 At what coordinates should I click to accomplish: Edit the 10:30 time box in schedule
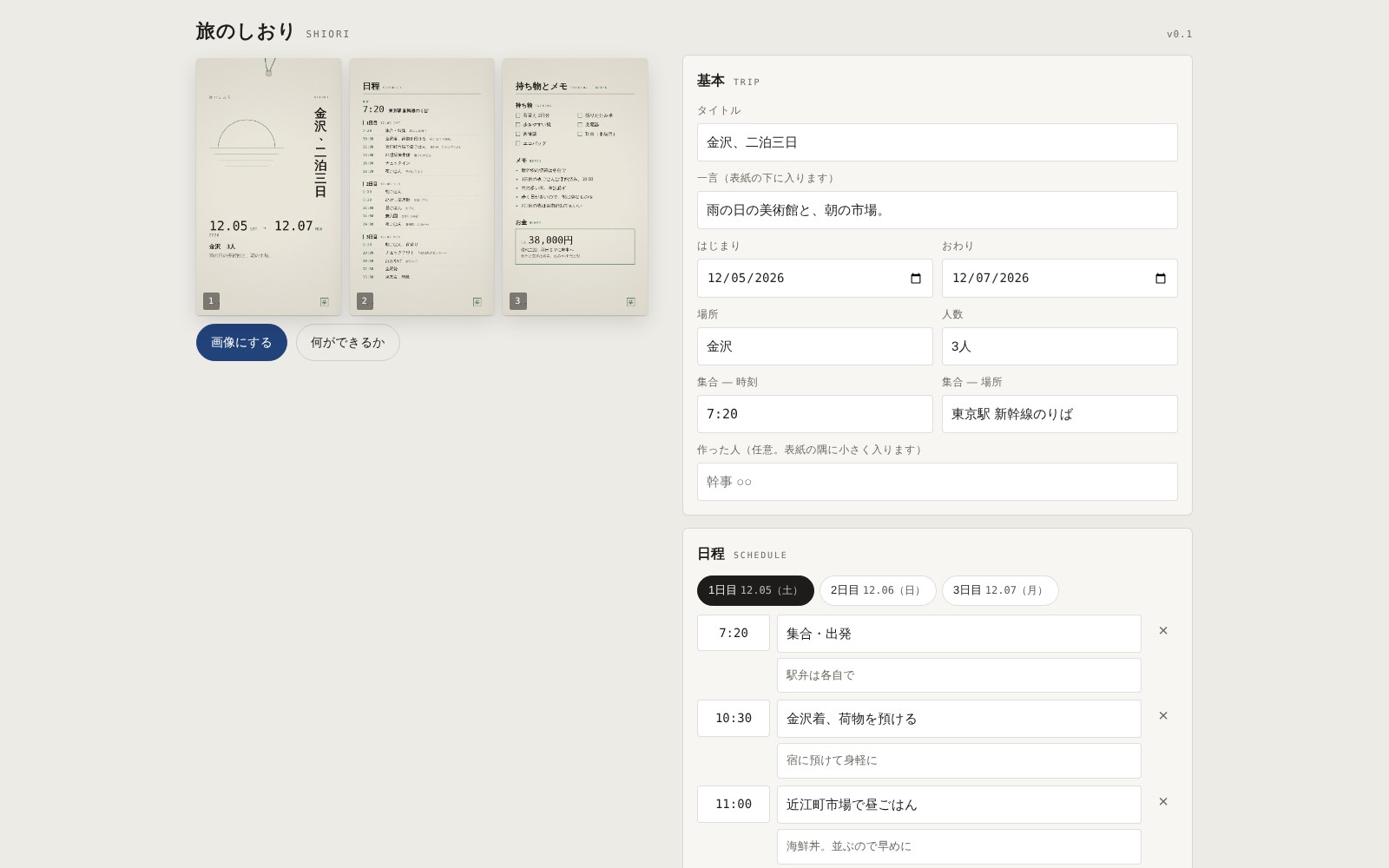(734, 718)
